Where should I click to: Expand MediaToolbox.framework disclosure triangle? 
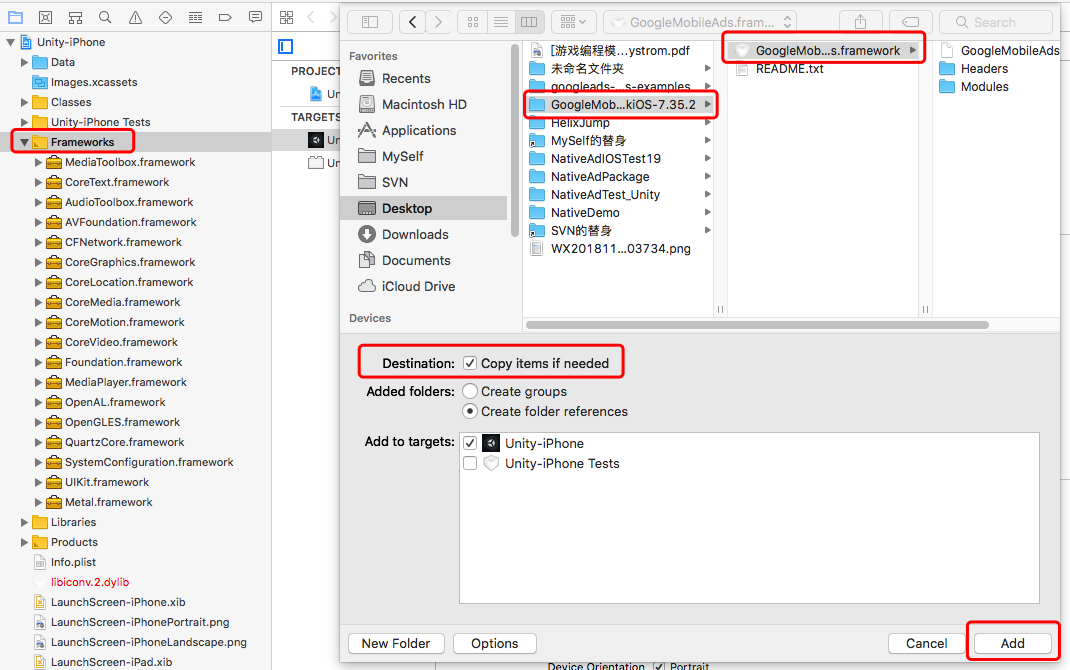38,162
